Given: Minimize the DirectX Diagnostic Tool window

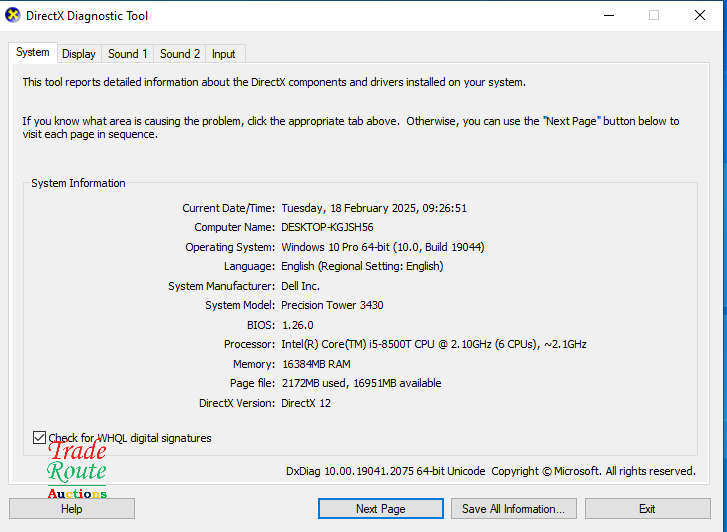Looking at the screenshot, I should [x=609, y=15].
